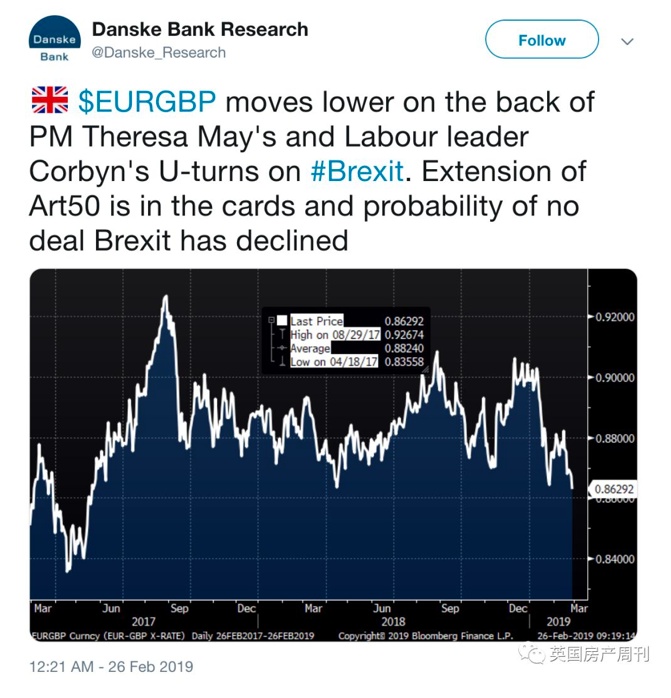Open the tweet options chevron menu
This screenshot has height=698, width=671.
pyautogui.click(x=627, y=41)
